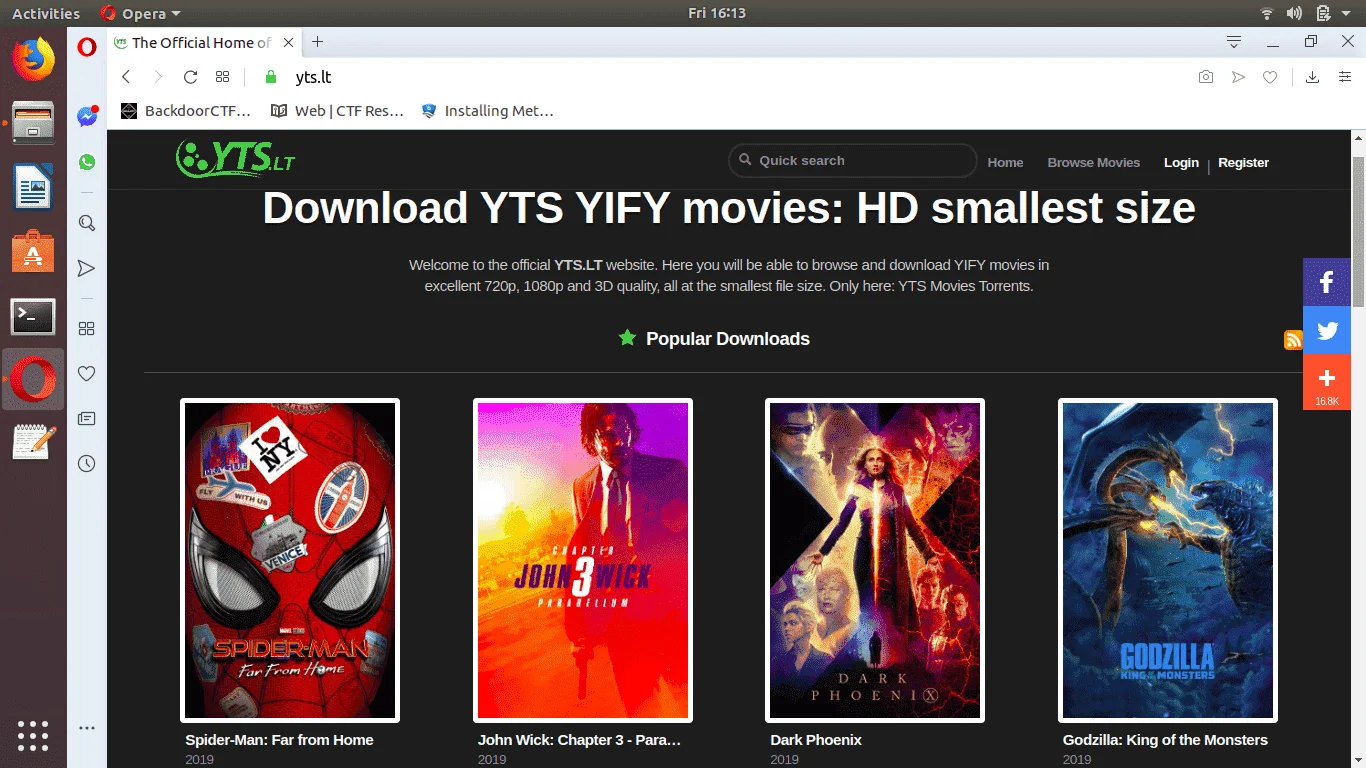Click the Register link
This screenshot has width=1366, height=768.
coord(1243,163)
